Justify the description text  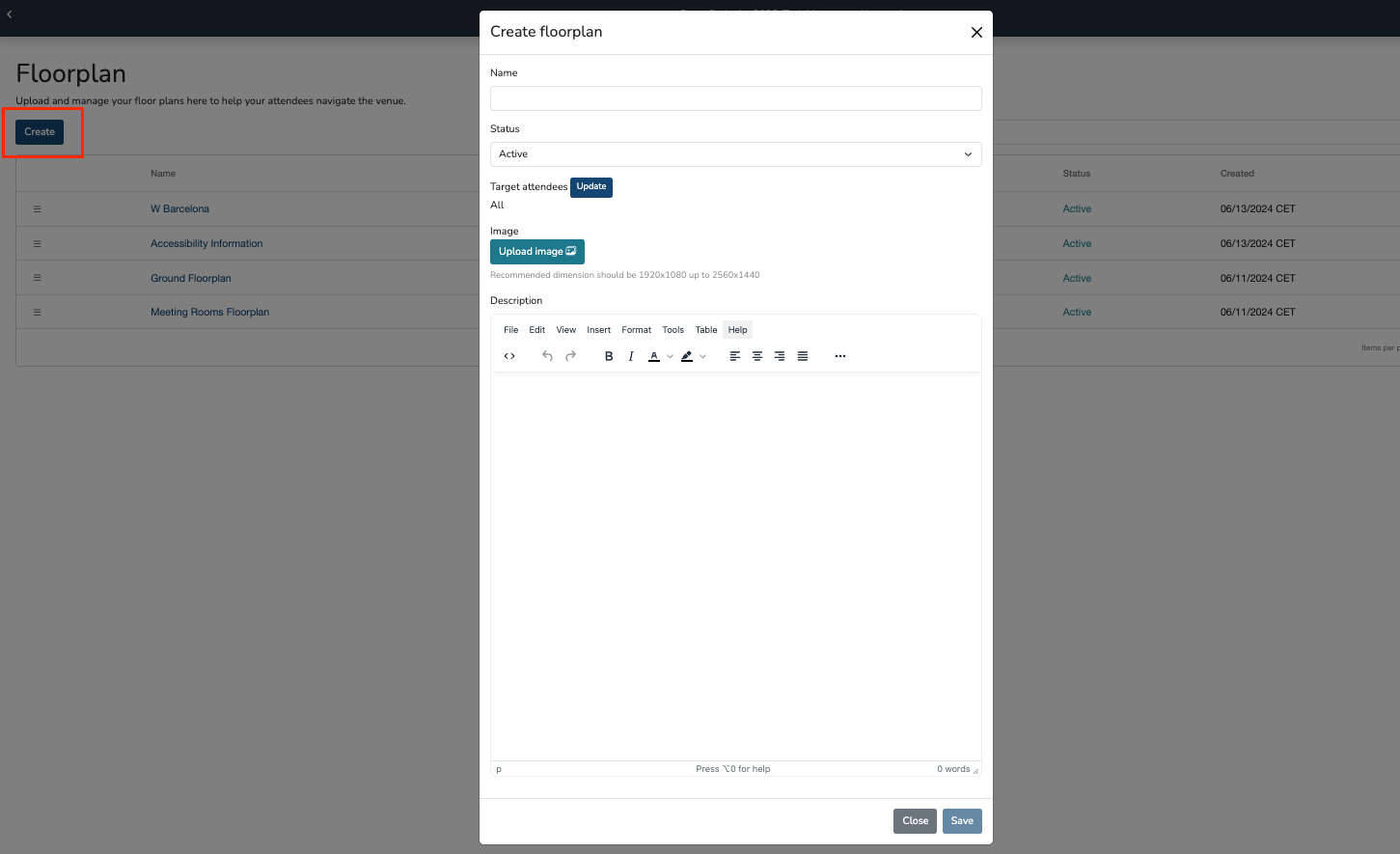(x=803, y=356)
